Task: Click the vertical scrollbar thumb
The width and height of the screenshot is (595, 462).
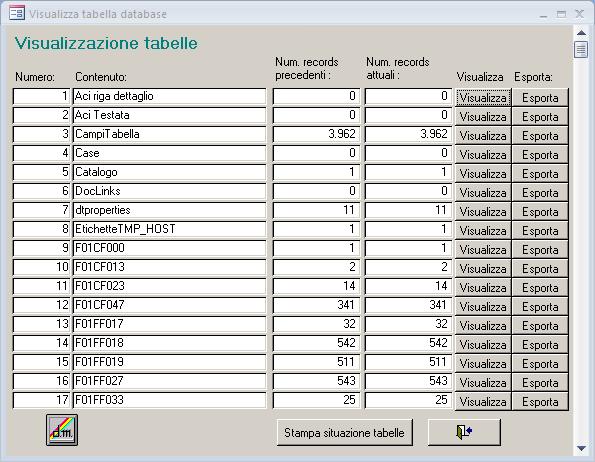Action: [x=581, y=49]
